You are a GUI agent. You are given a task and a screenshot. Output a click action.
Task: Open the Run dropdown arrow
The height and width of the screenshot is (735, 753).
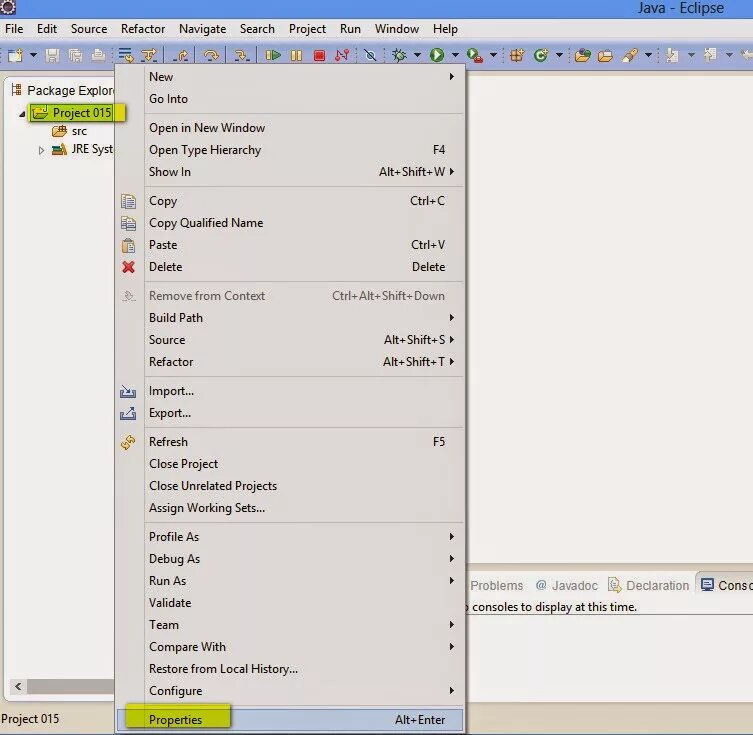(455, 55)
